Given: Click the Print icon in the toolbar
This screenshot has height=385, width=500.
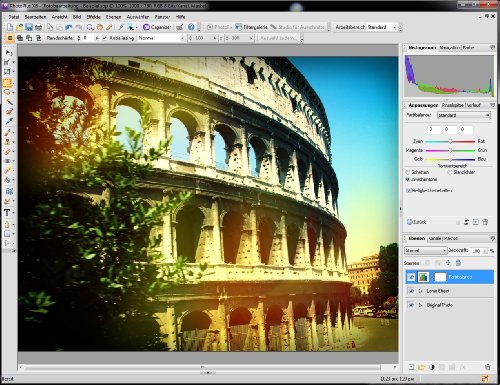Looking at the screenshot, I should pos(39,27).
